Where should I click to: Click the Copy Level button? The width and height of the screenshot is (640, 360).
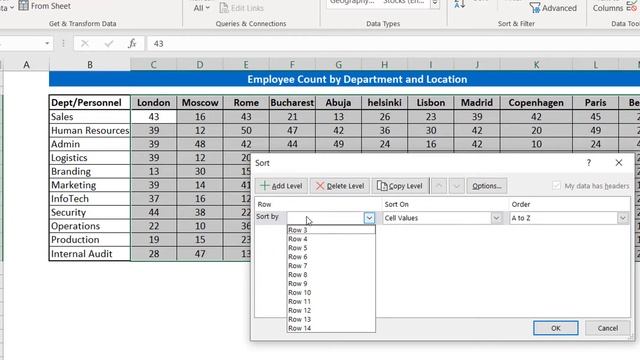pos(400,186)
